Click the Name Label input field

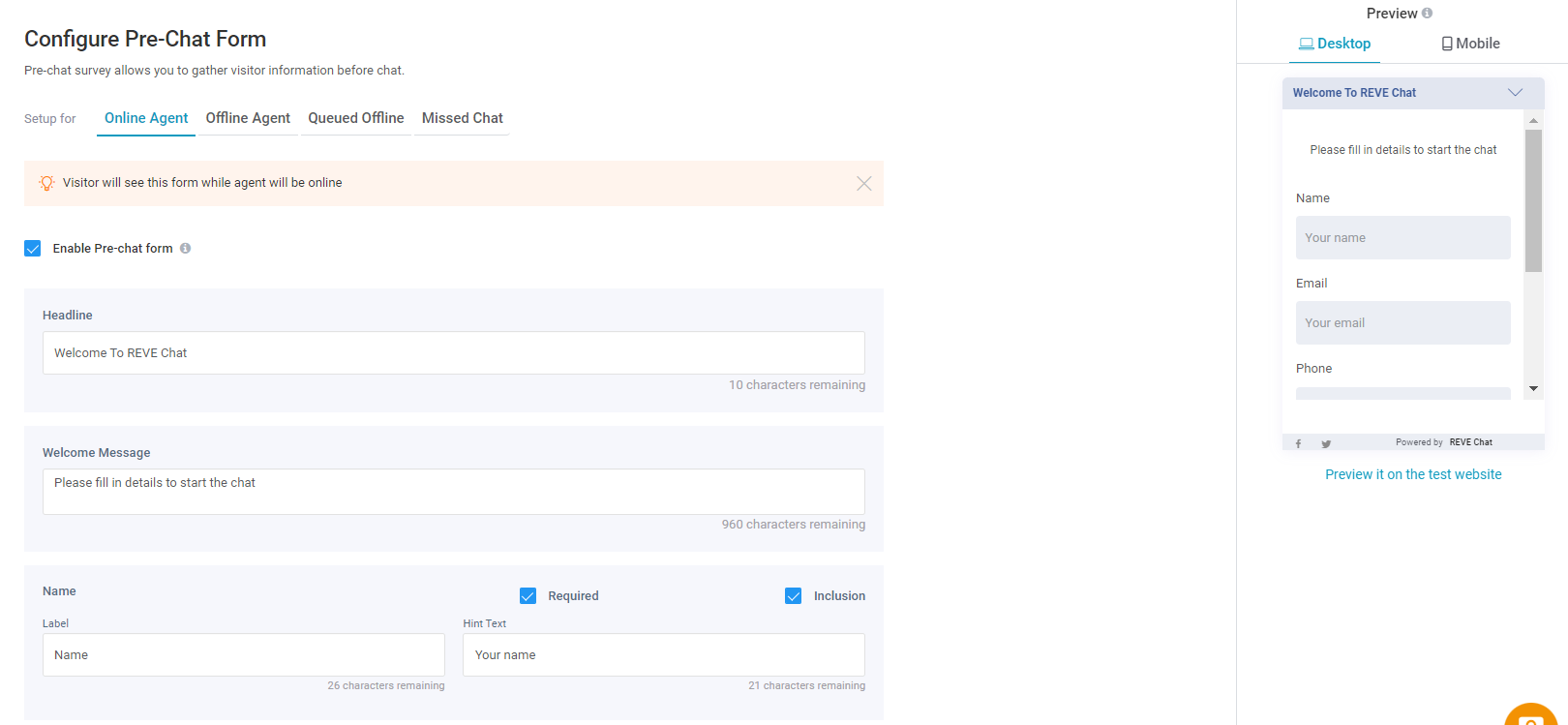coord(244,655)
